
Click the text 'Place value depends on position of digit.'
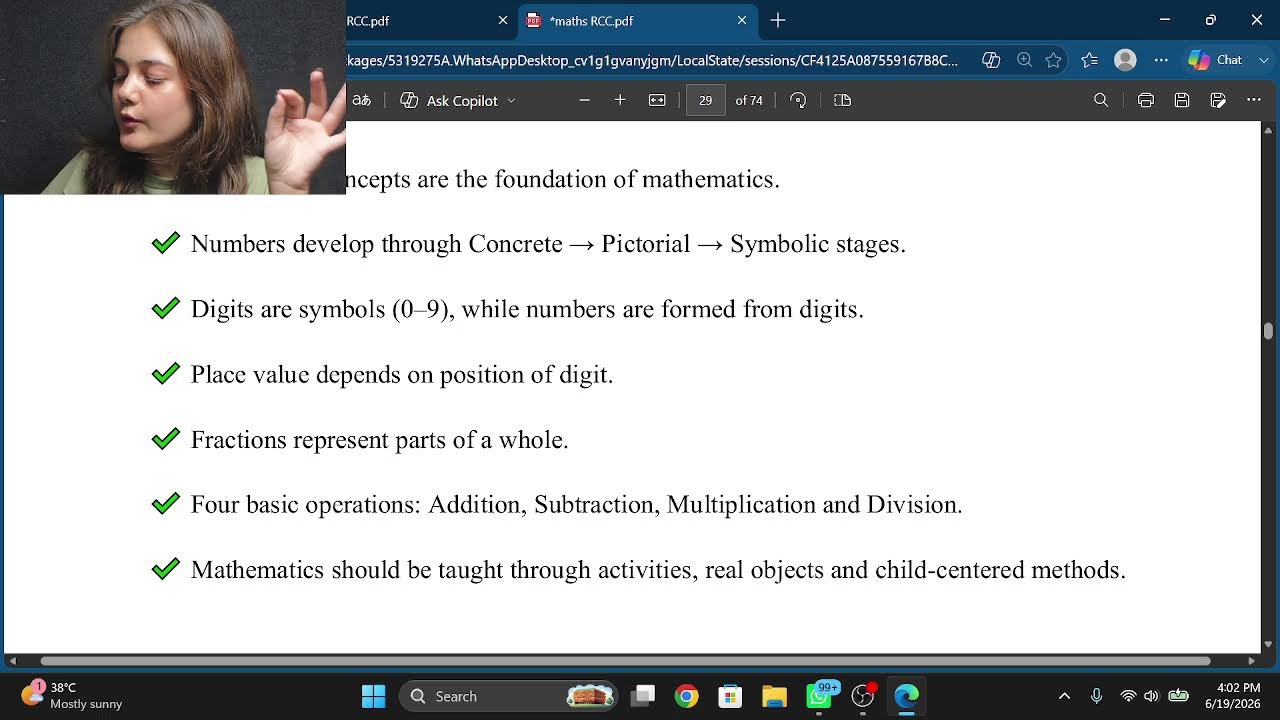point(402,374)
